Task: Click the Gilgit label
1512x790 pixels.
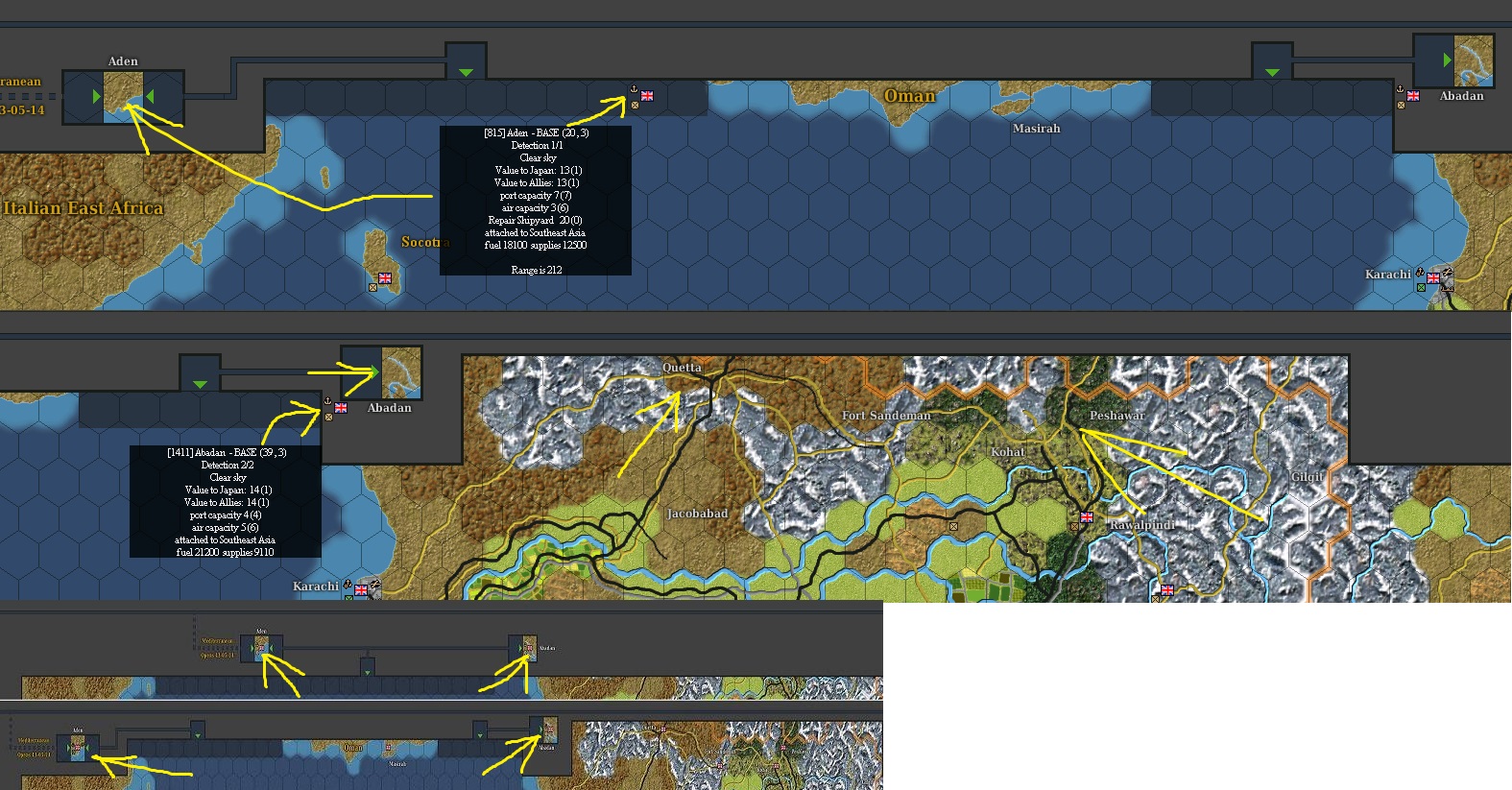Action: click(x=1308, y=477)
